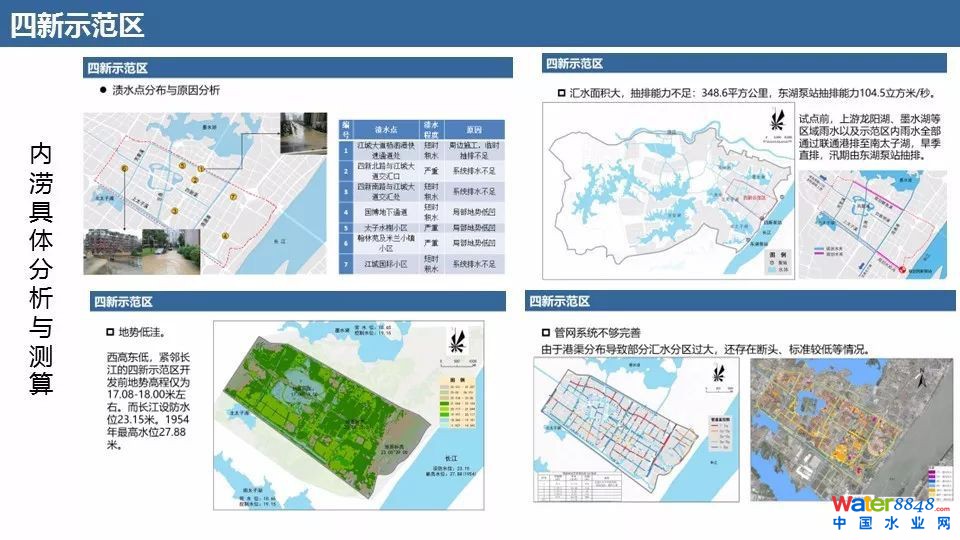Click the 渍水点 table column header
Image resolution: width=960 pixels, height=540 pixels.
click(386, 130)
